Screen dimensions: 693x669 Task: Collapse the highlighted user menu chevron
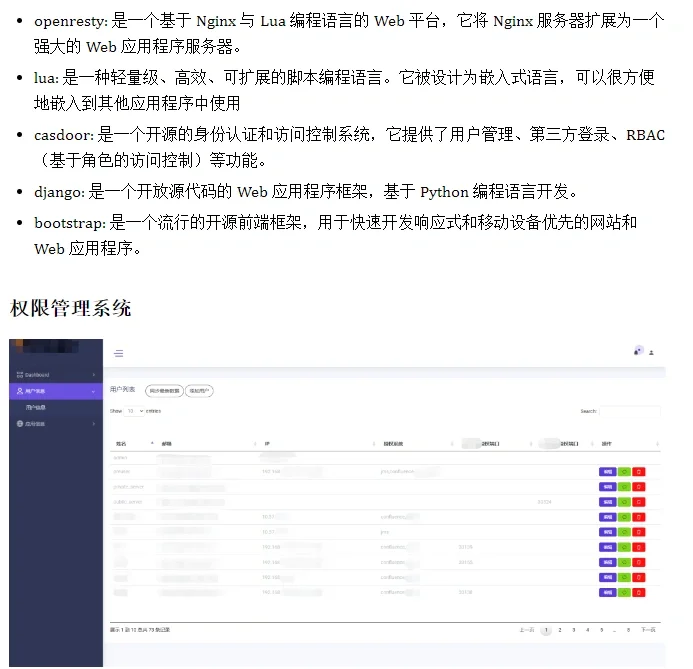point(93,392)
